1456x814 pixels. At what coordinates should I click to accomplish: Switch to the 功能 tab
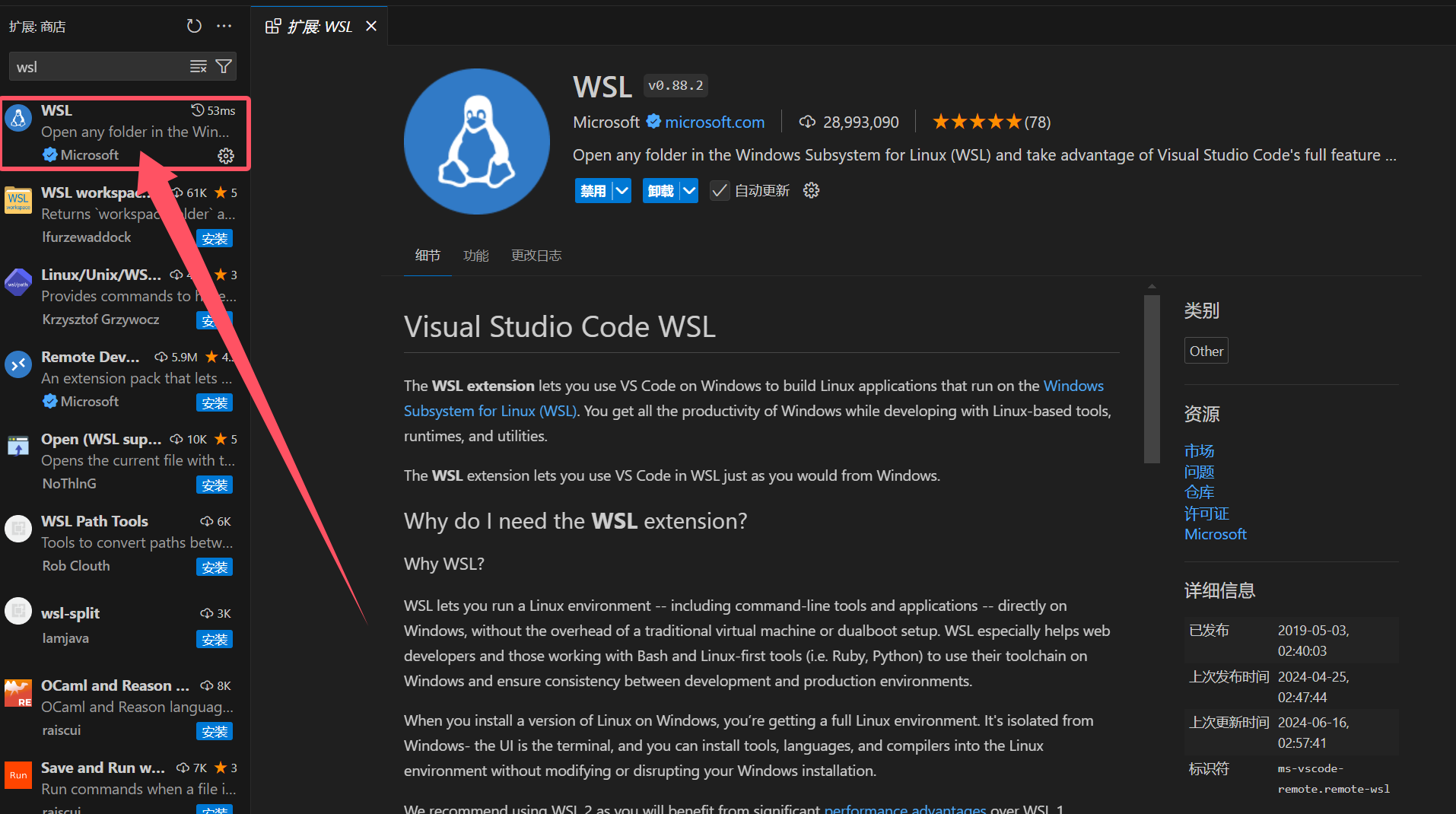tap(476, 256)
